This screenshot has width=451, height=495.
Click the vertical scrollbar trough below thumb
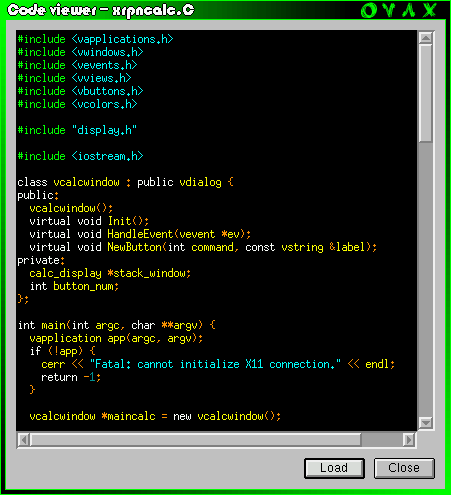coord(426,279)
